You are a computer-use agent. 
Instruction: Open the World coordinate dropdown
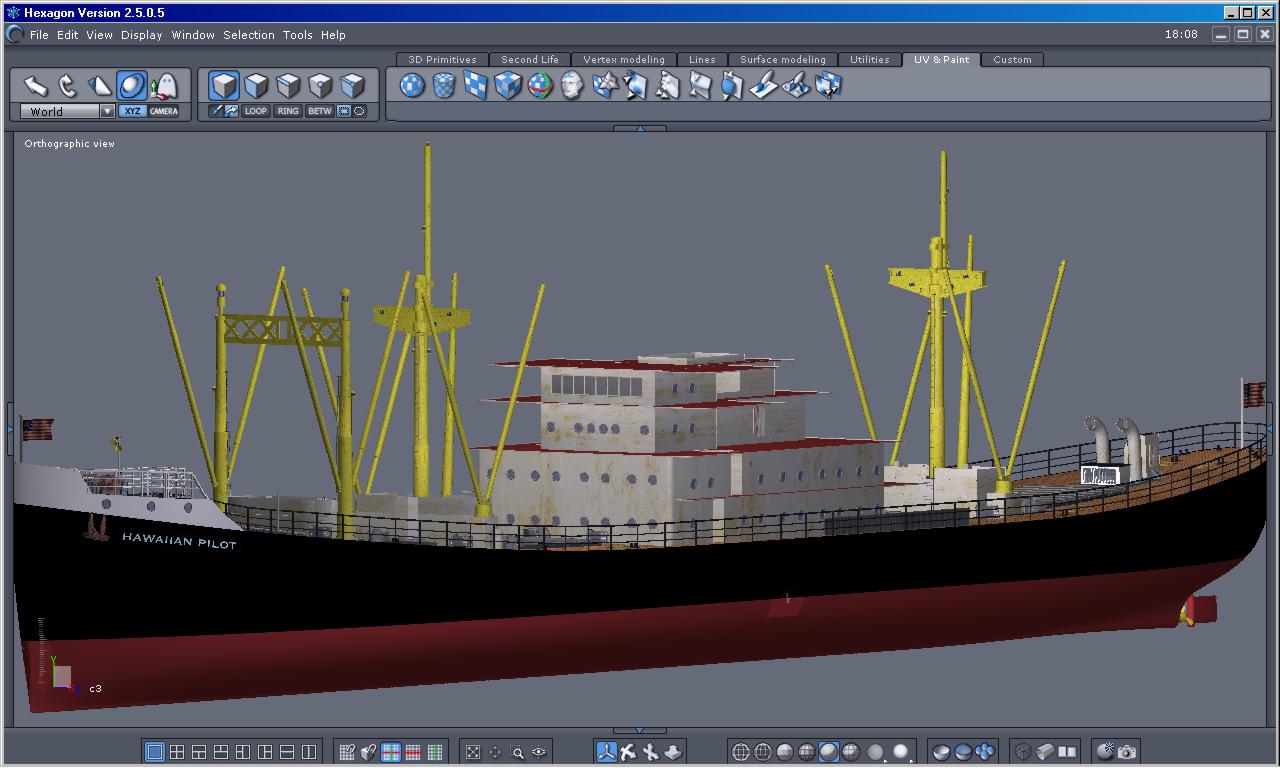coord(67,111)
